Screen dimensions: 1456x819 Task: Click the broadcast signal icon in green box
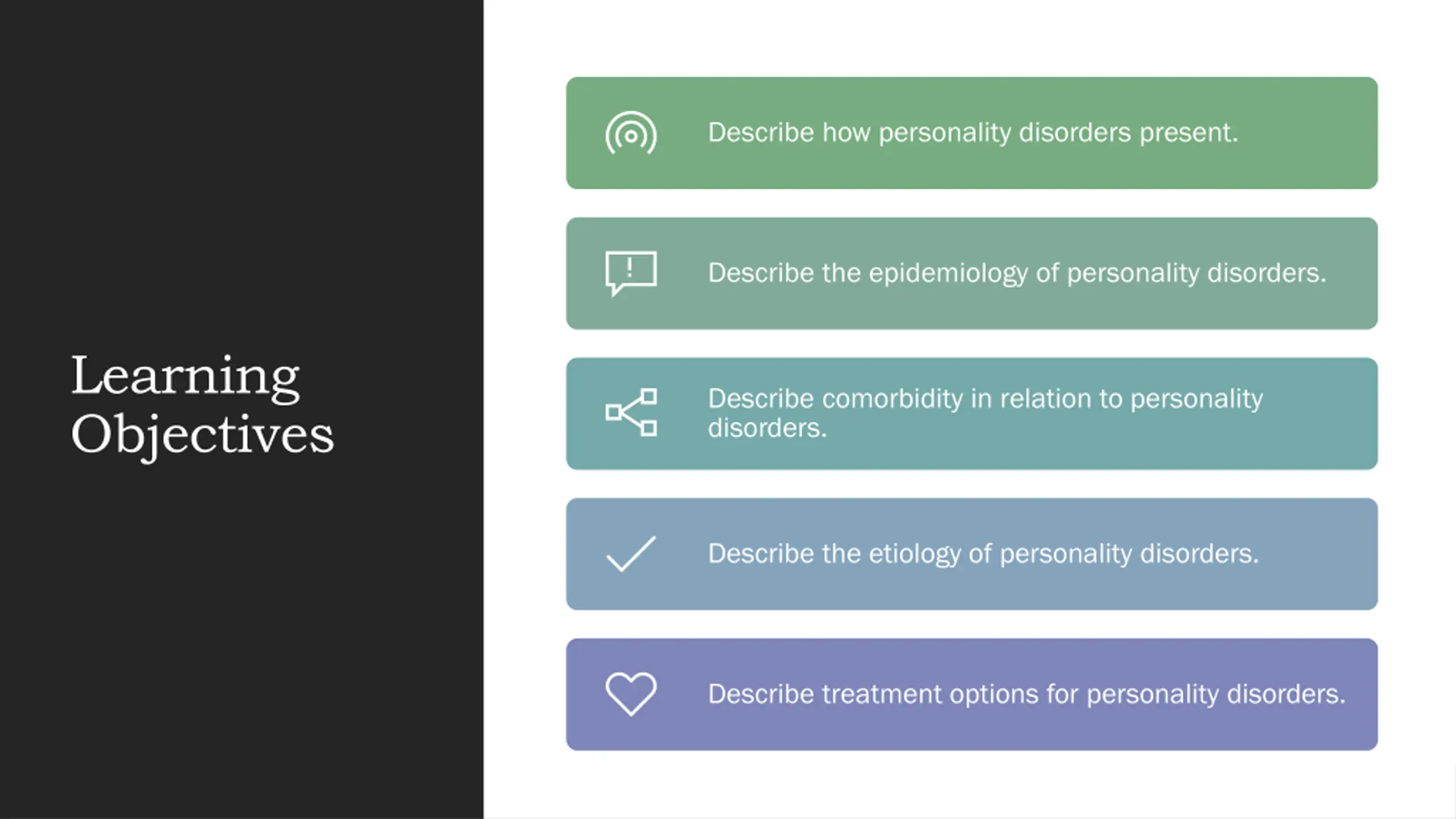(631, 133)
